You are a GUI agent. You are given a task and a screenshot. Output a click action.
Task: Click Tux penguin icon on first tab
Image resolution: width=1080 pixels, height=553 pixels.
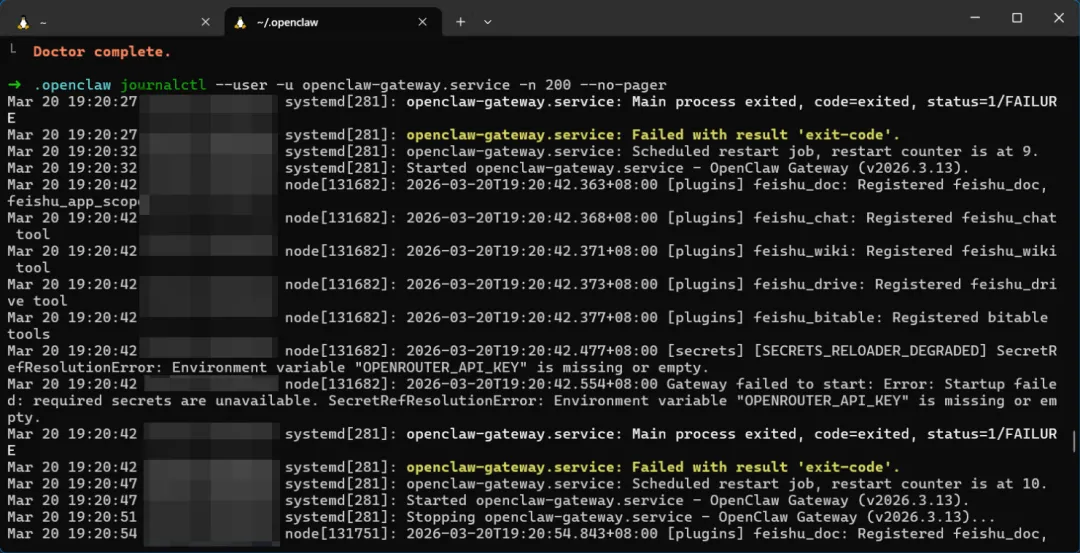(x=23, y=22)
